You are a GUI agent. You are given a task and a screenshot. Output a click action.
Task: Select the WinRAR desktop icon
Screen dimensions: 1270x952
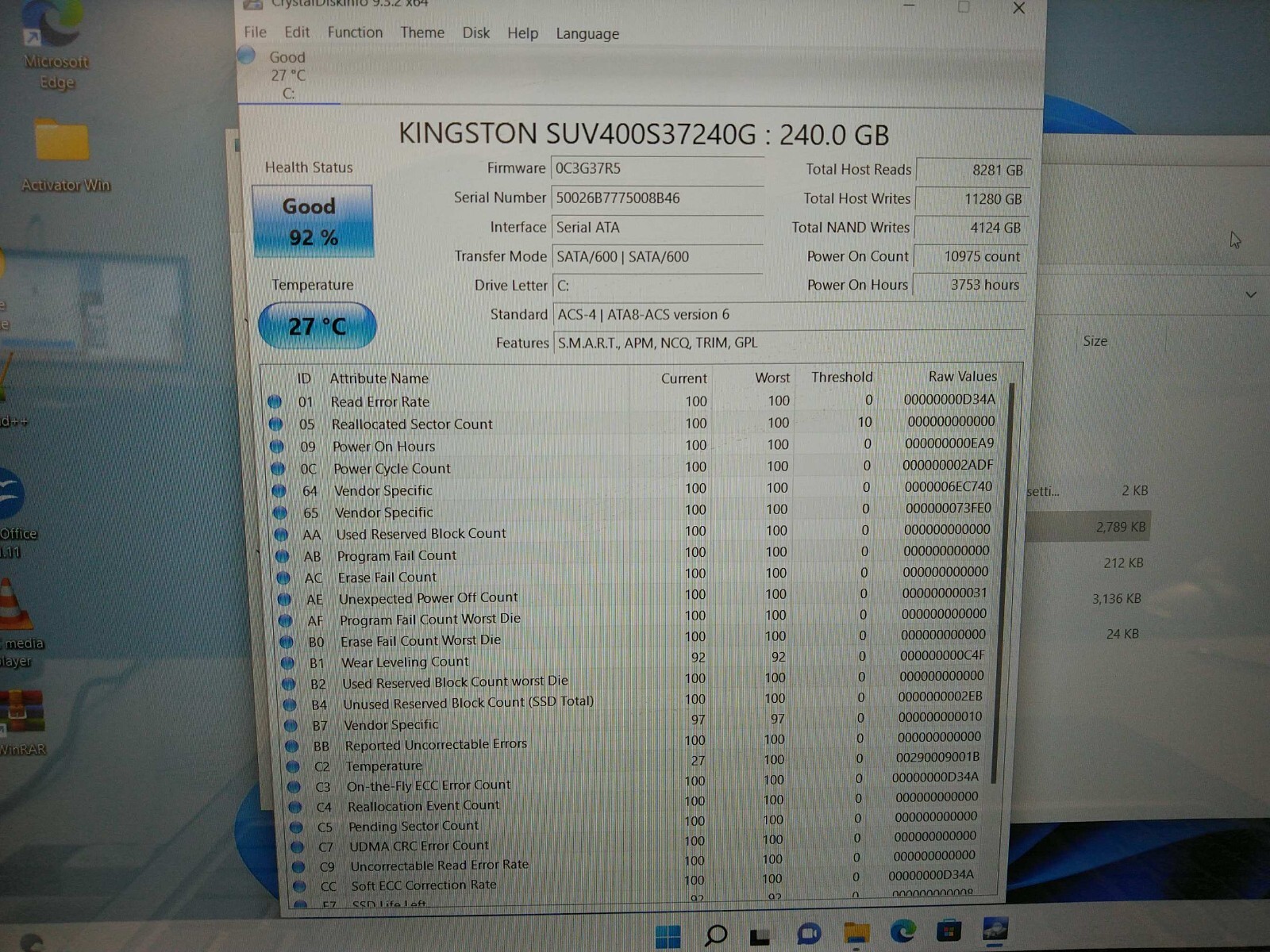point(22,722)
